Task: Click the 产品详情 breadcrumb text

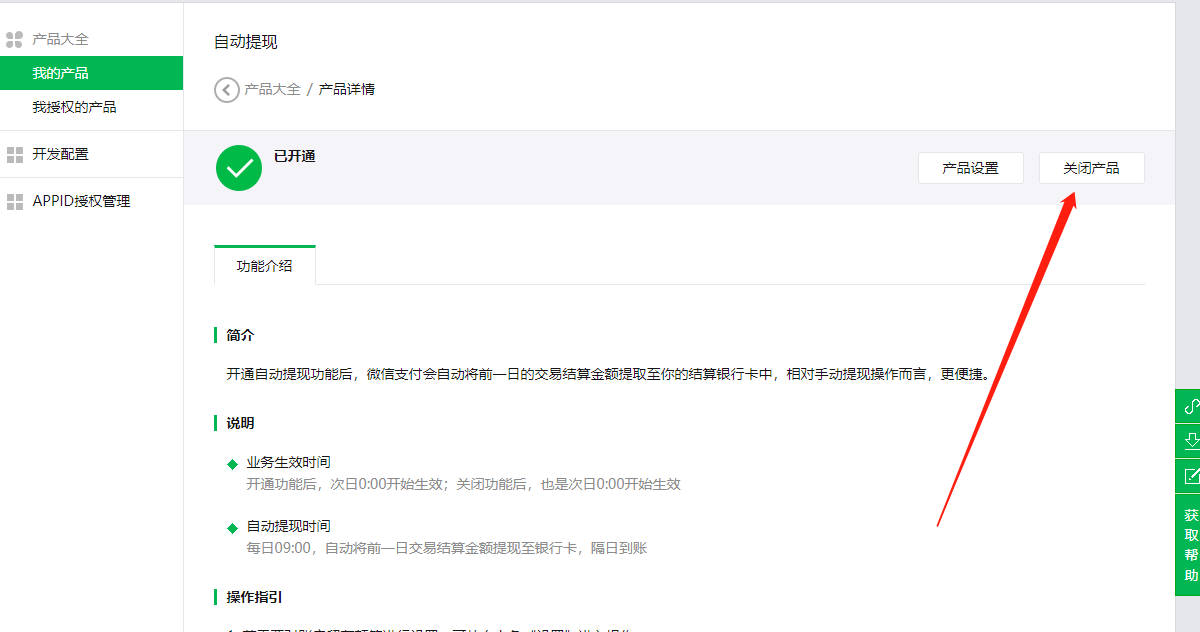Action: point(347,89)
